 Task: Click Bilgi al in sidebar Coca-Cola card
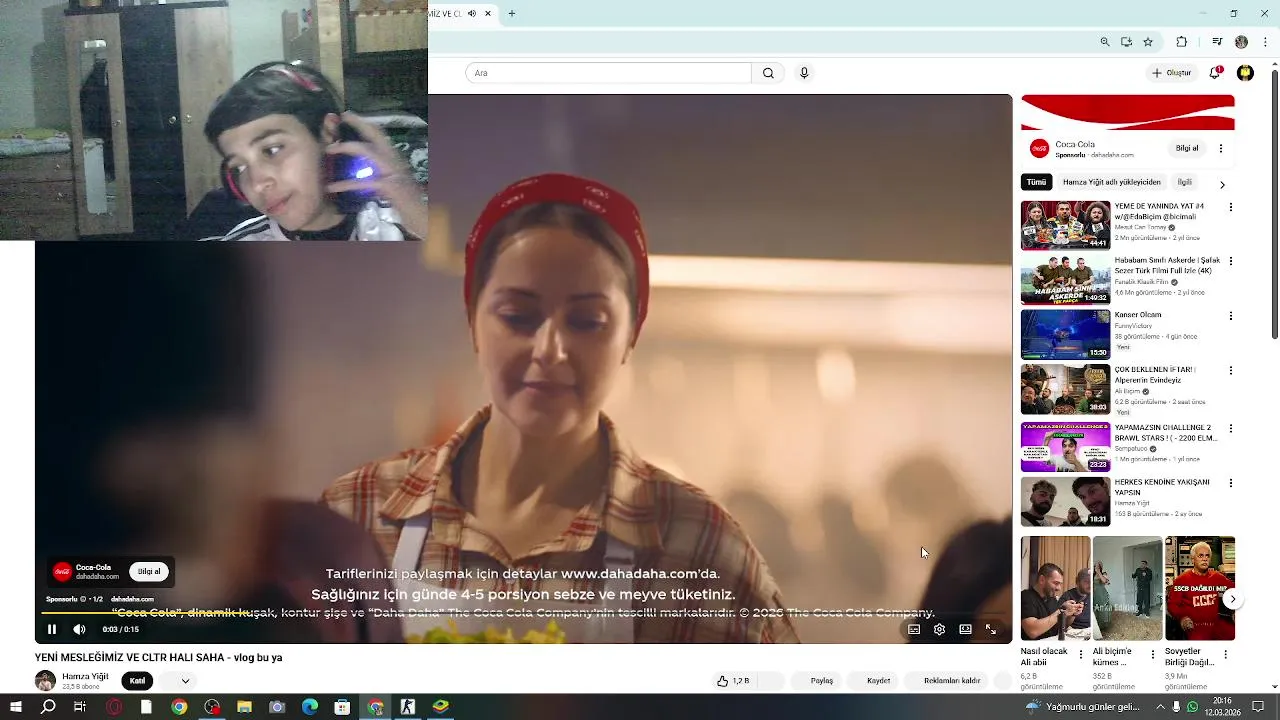point(1187,148)
